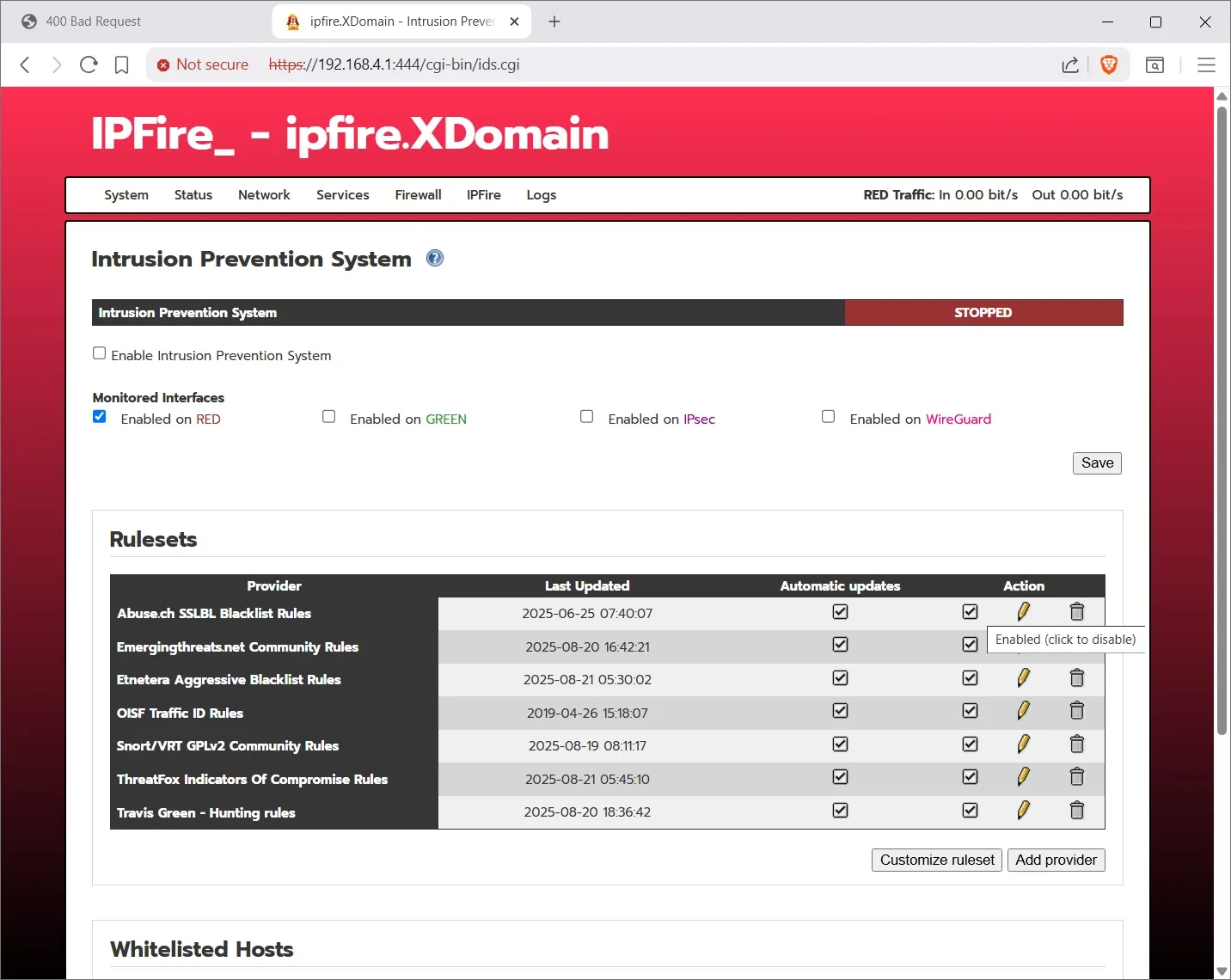Image resolution: width=1231 pixels, height=980 pixels.
Task: Edit the OISF Traffic ID Rules provider
Action: tap(1023, 711)
